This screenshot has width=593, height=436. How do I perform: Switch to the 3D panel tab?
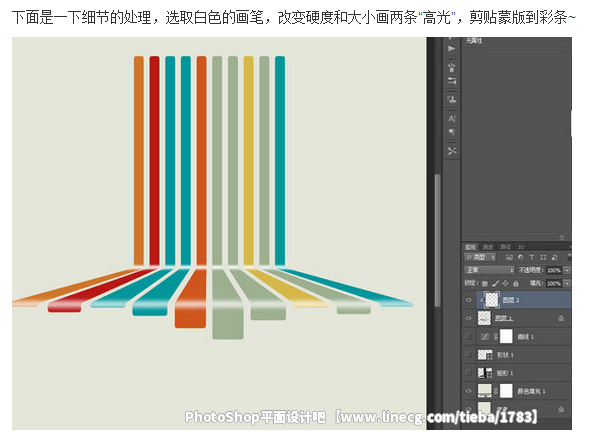click(x=521, y=247)
